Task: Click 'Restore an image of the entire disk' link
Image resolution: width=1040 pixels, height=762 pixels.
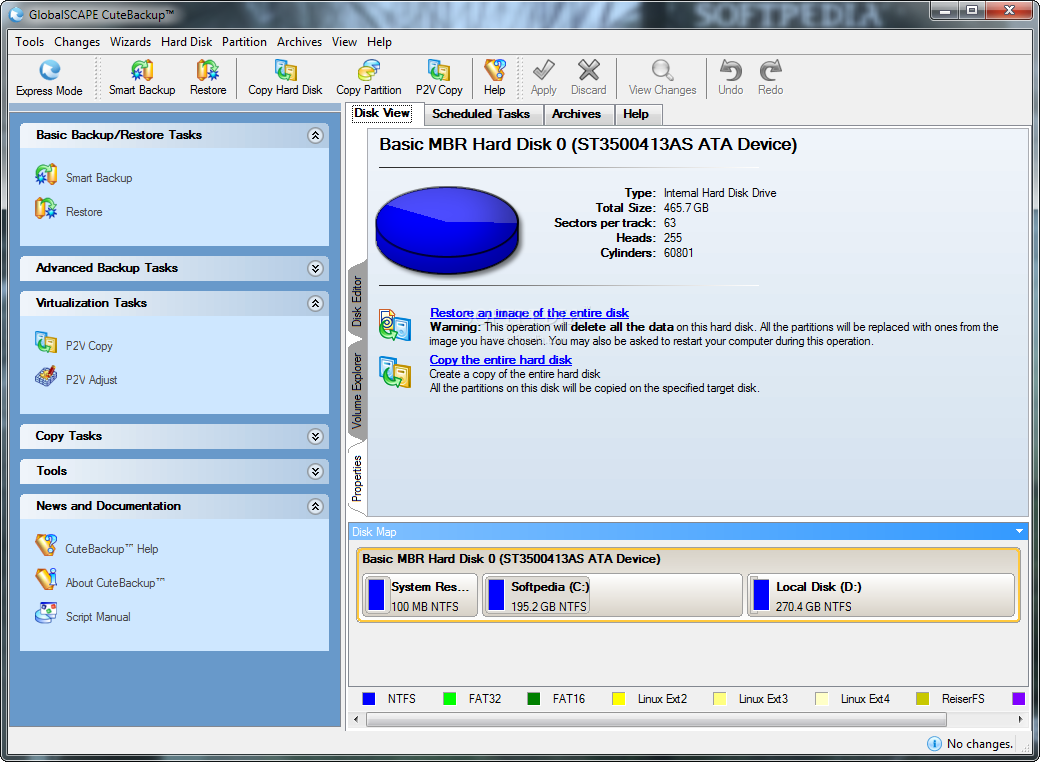Action: click(x=529, y=312)
